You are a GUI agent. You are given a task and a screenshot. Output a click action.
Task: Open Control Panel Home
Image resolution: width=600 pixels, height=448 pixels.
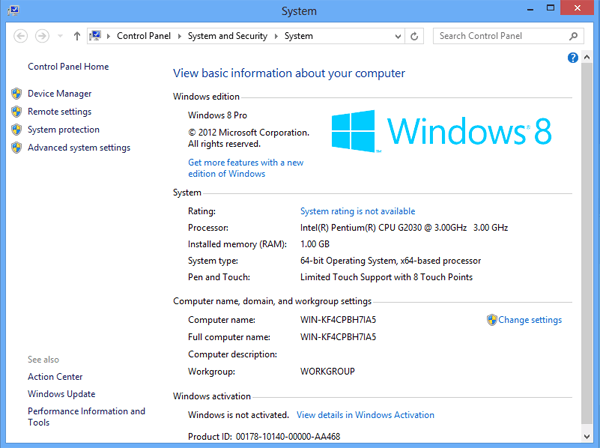click(68, 67)
